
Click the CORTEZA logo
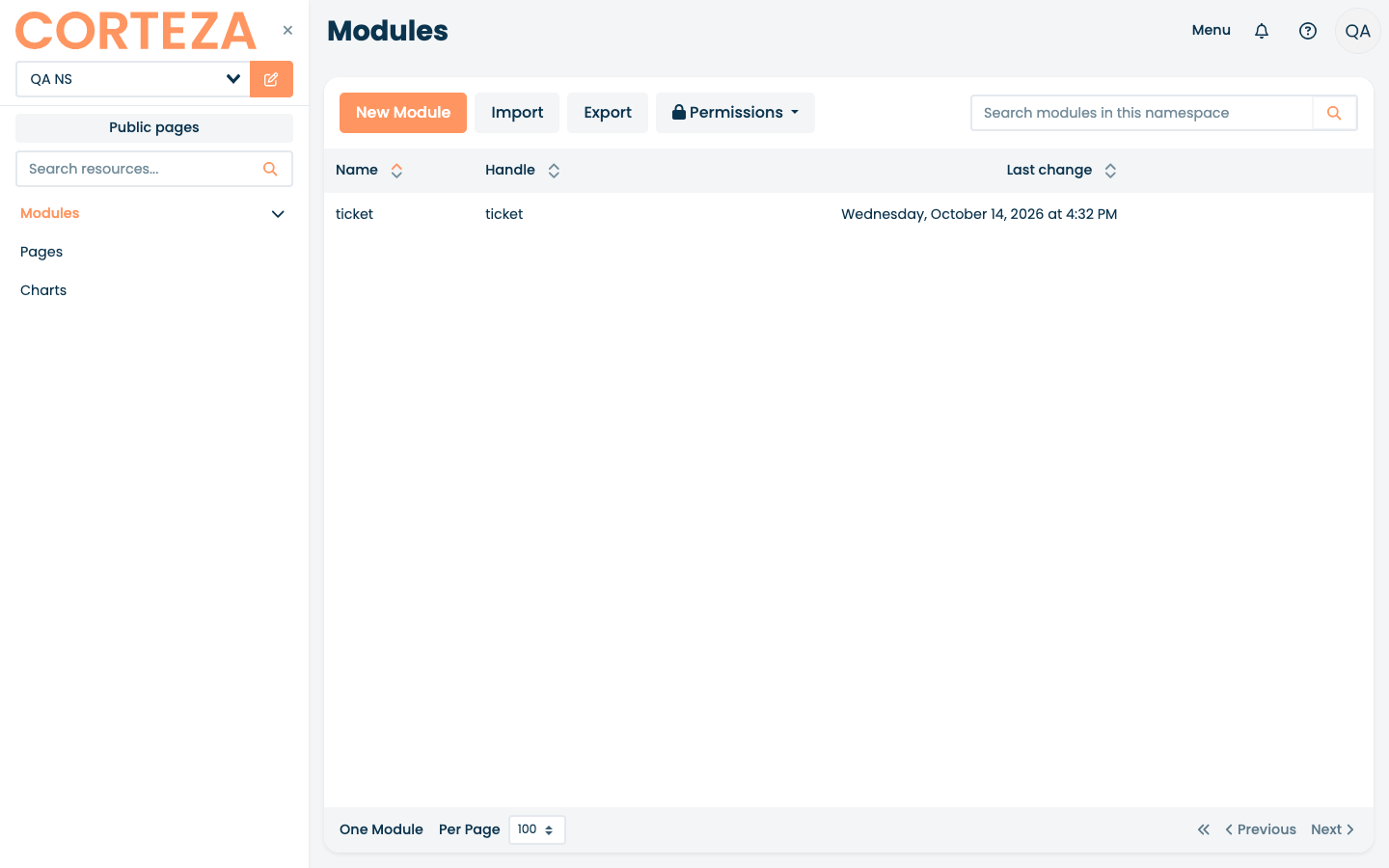[136, 31]
